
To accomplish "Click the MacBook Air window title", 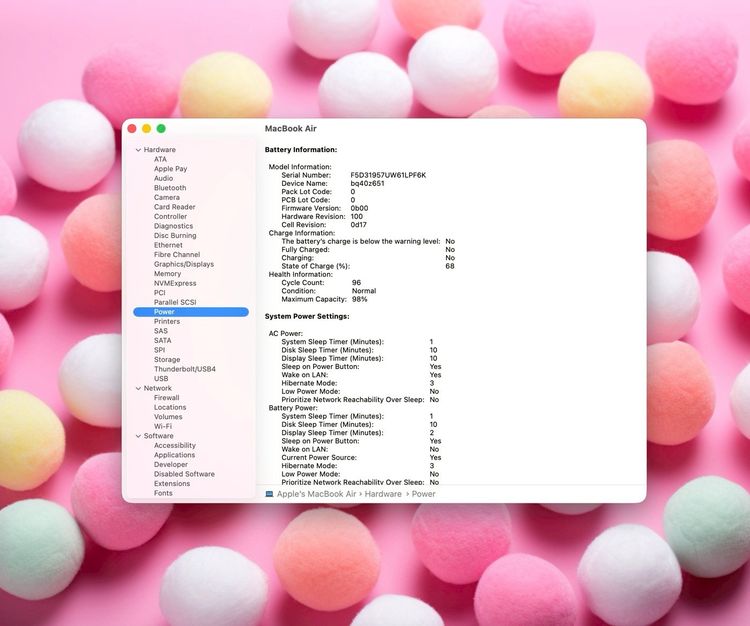I will point(291,129).
